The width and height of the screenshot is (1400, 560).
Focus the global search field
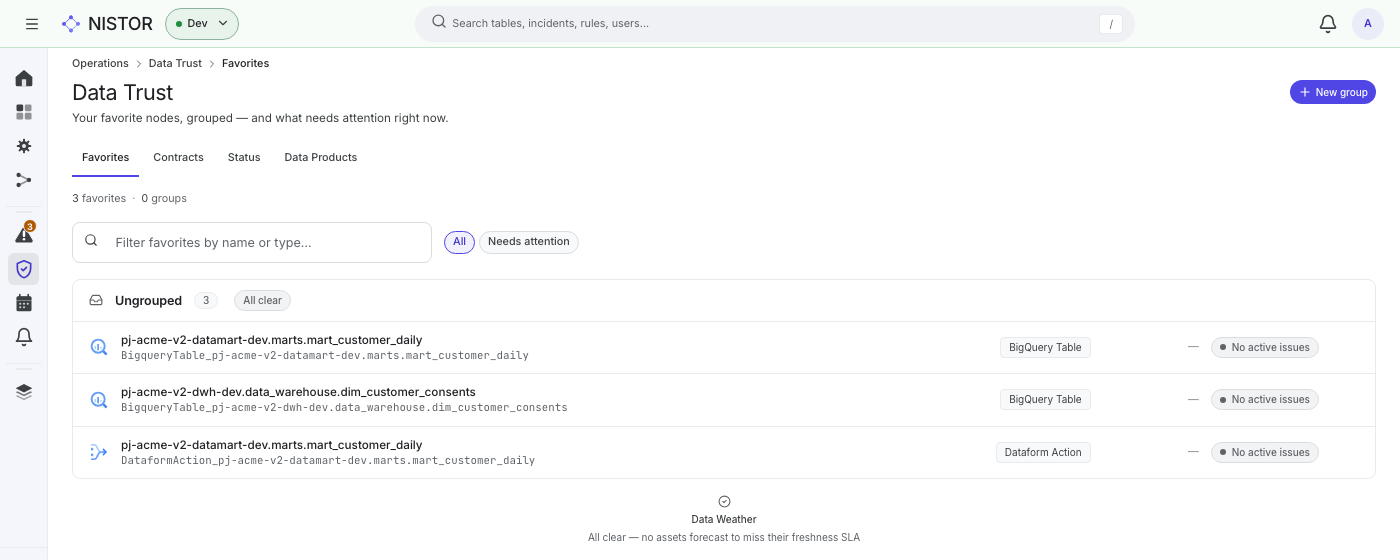click(x=774, y=23)
